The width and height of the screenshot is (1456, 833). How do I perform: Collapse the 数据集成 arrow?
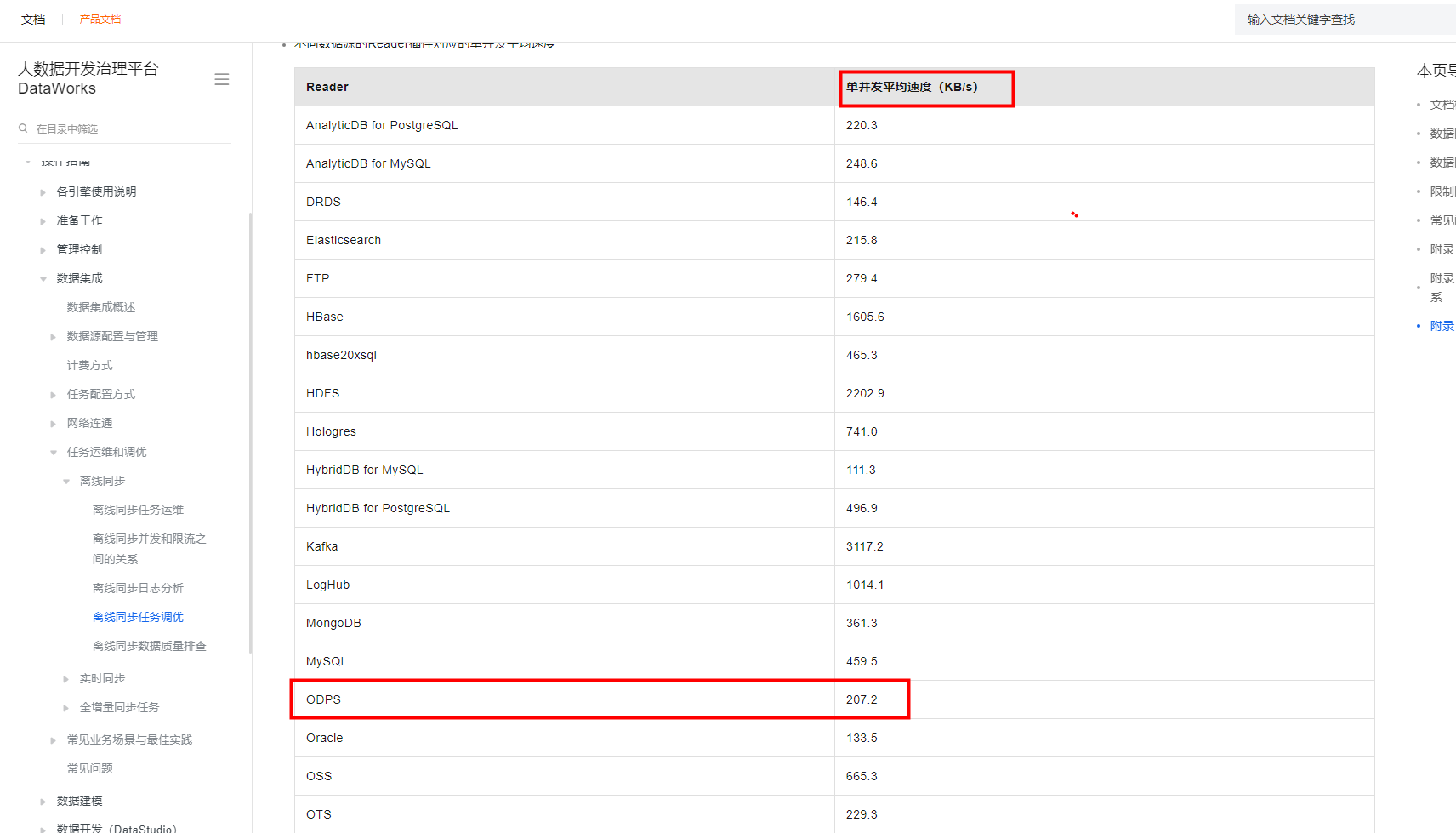tap(43, 279)
